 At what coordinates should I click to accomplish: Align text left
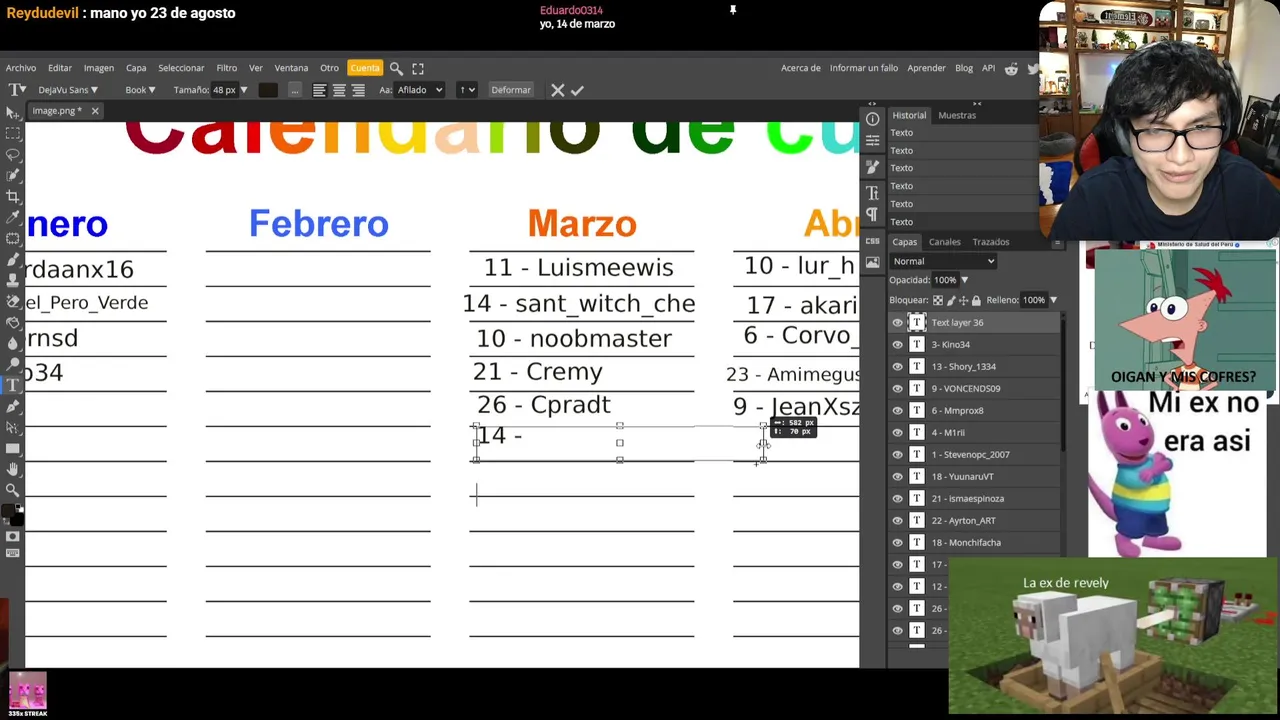click(x=319, y=90)
